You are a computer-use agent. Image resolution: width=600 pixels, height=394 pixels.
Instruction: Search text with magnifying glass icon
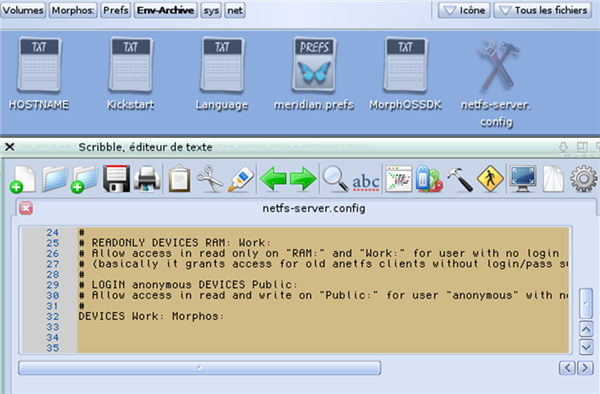coord(335,179)
